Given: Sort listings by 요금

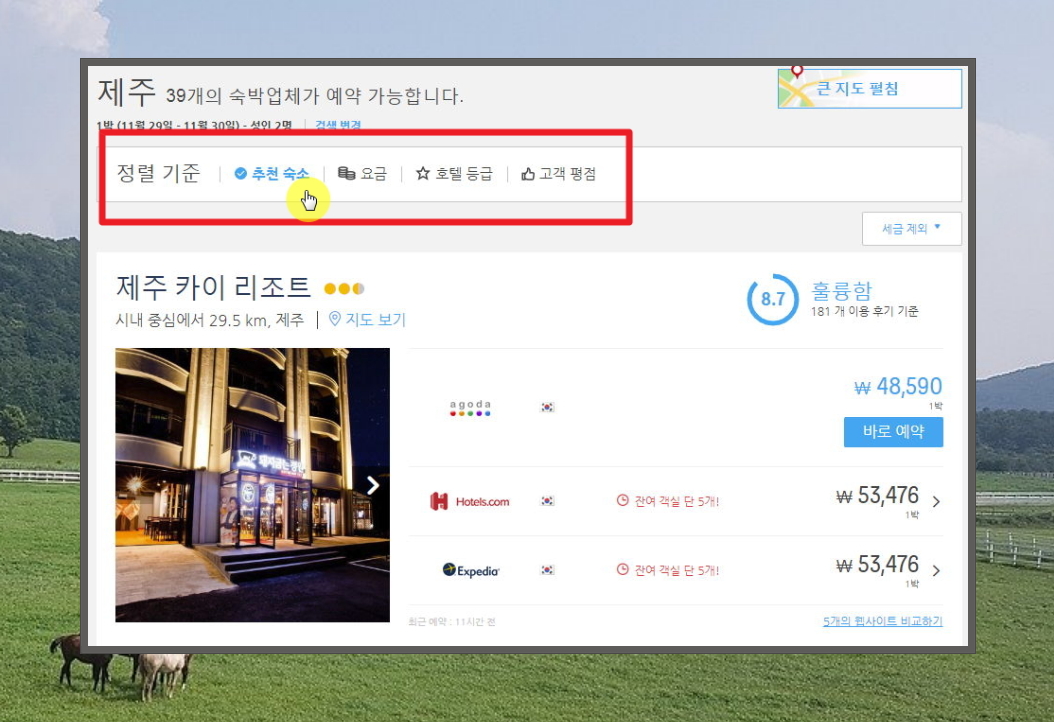Looking at the screenshot, I should click(362, 173).
